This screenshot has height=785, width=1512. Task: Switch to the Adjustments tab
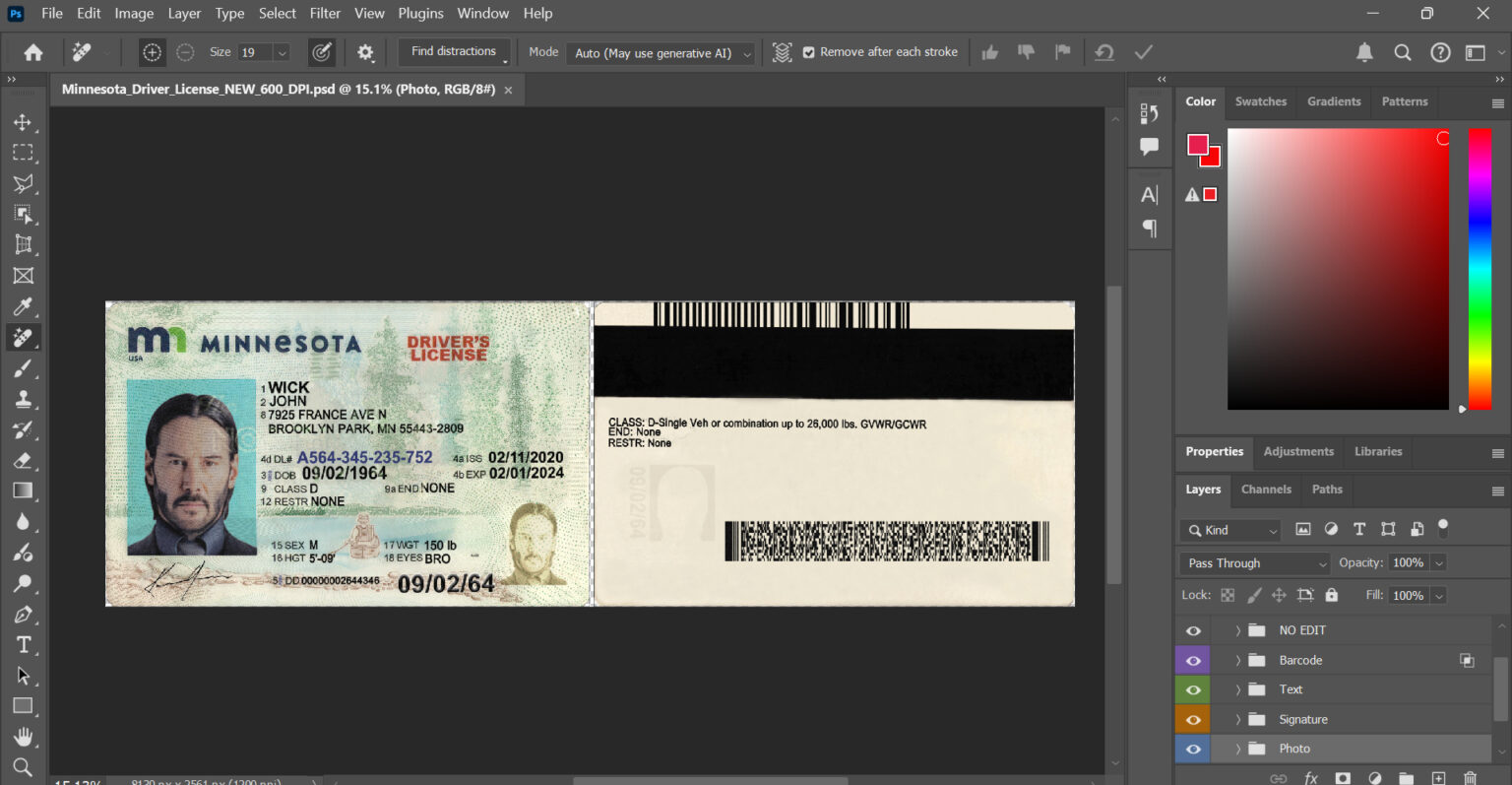coord(1298,452)
